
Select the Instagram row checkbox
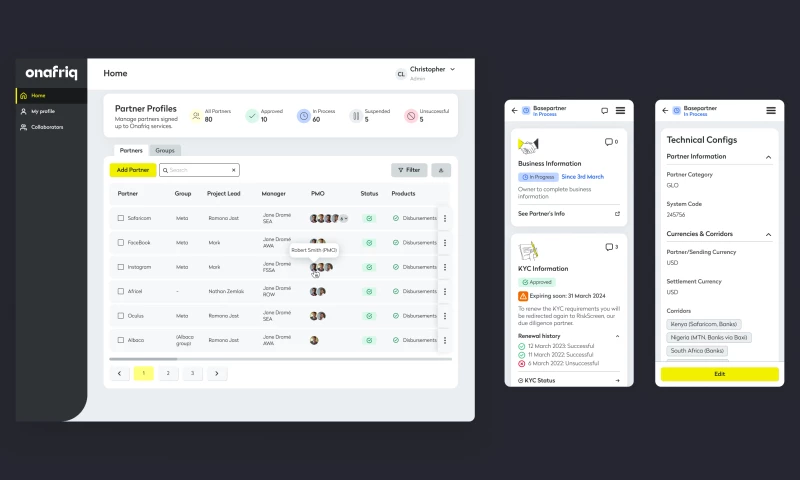point(120,267)
